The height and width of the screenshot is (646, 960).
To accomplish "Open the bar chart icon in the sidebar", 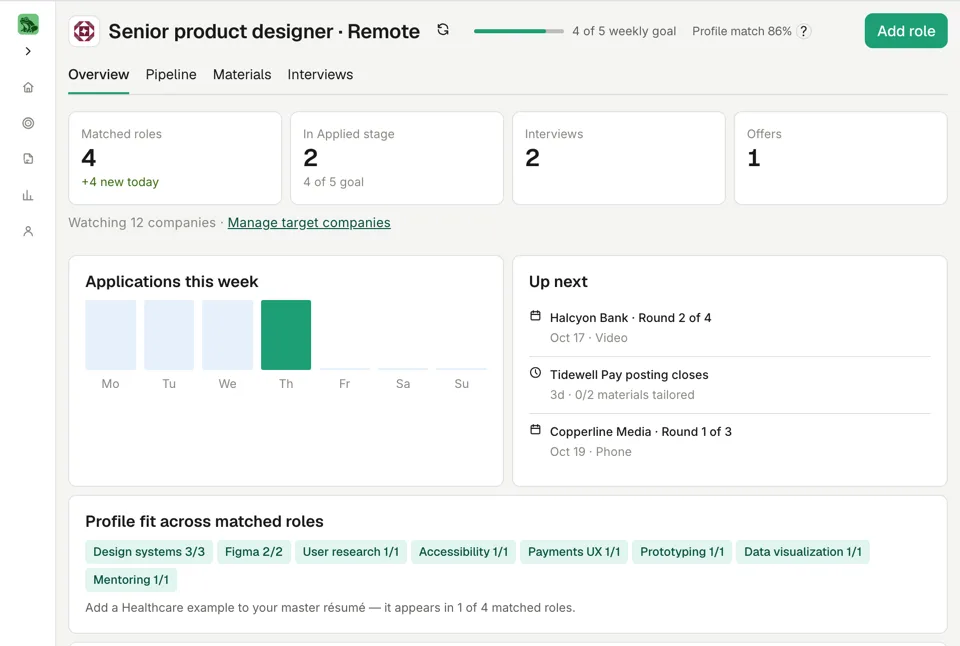I will (28, 195).
